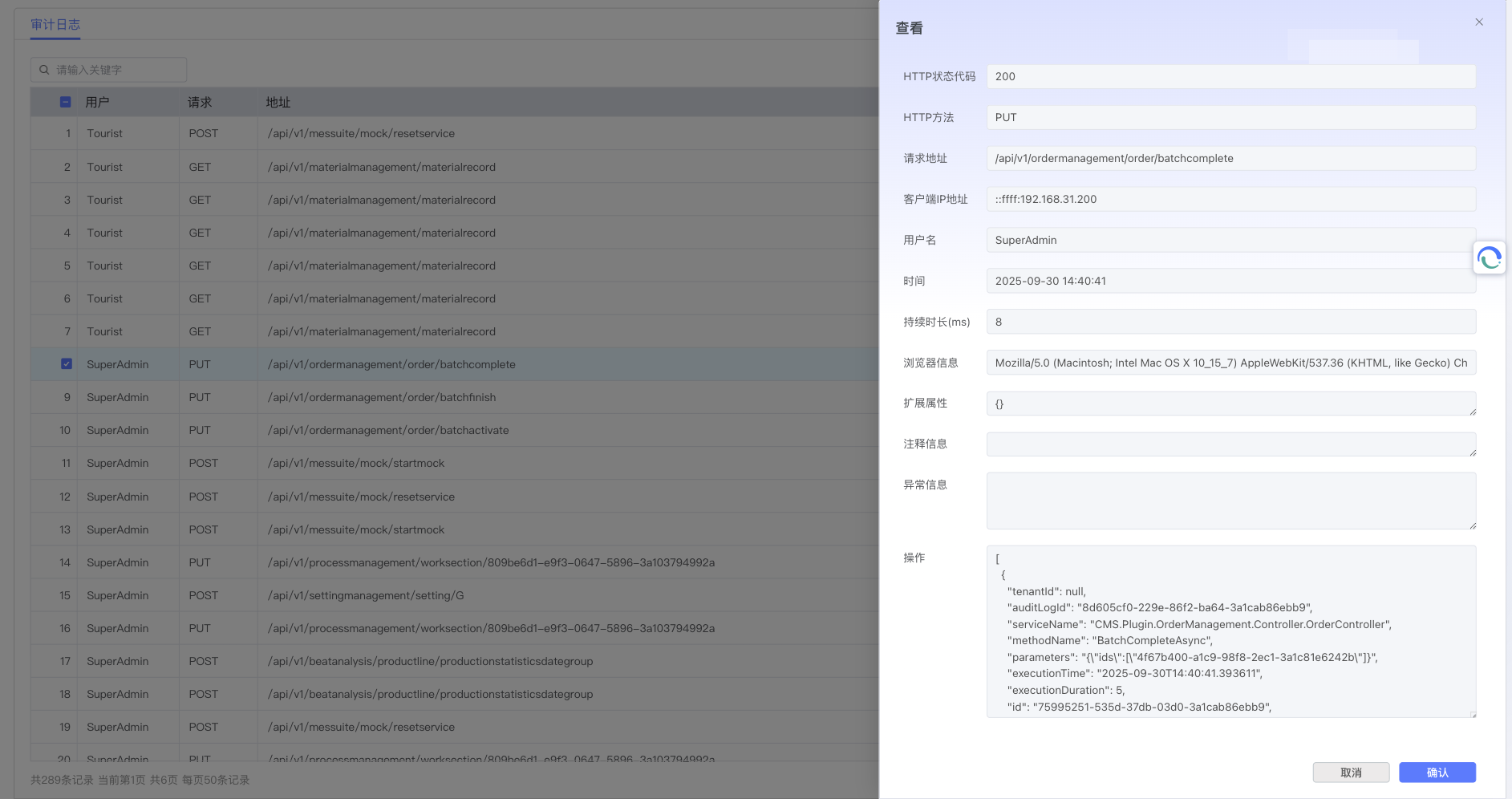Click the 浏览器信息 field with Mozilla text

(1230, 363)
